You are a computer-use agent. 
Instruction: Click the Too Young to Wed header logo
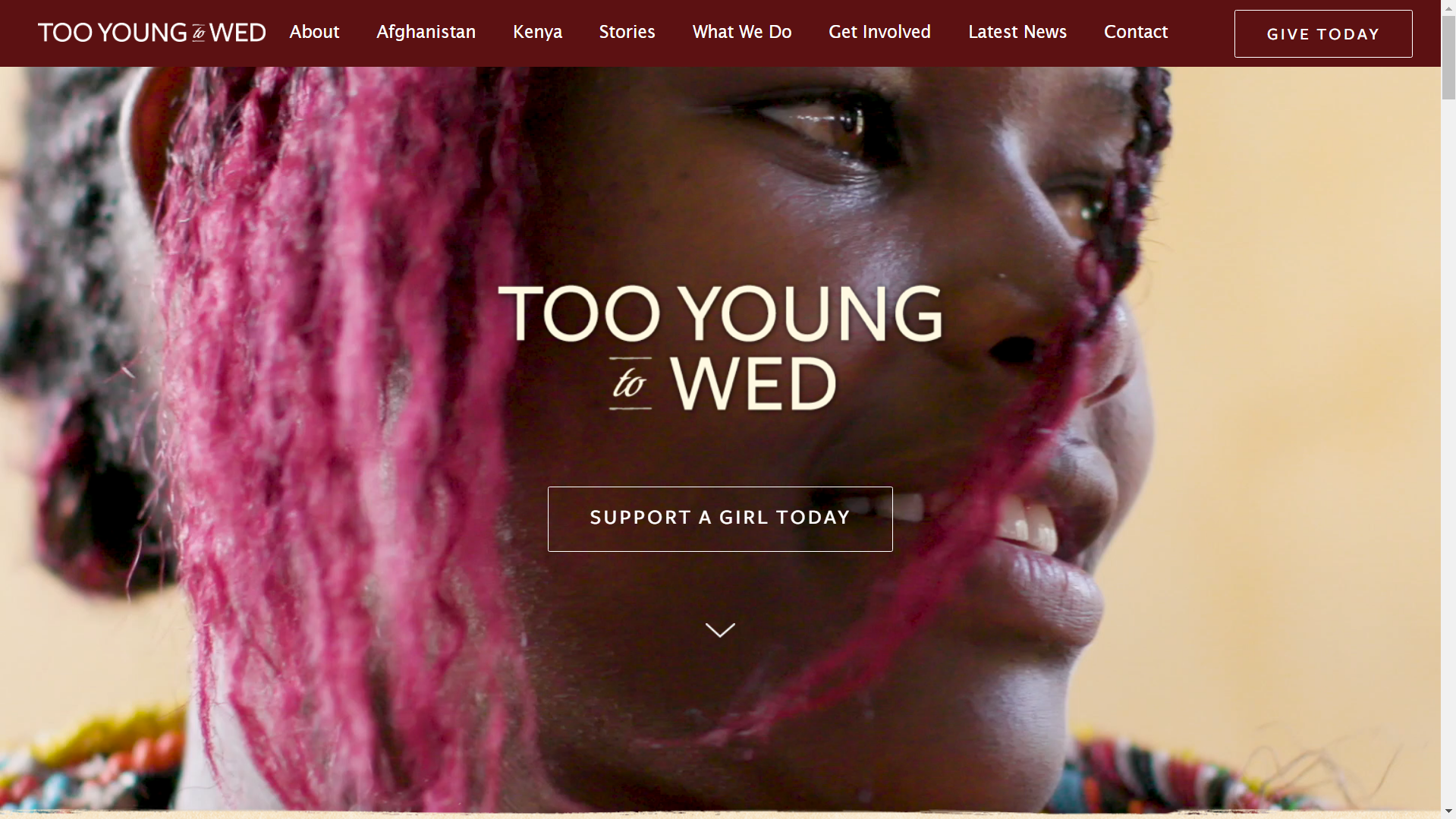click(x=152, y=33)
